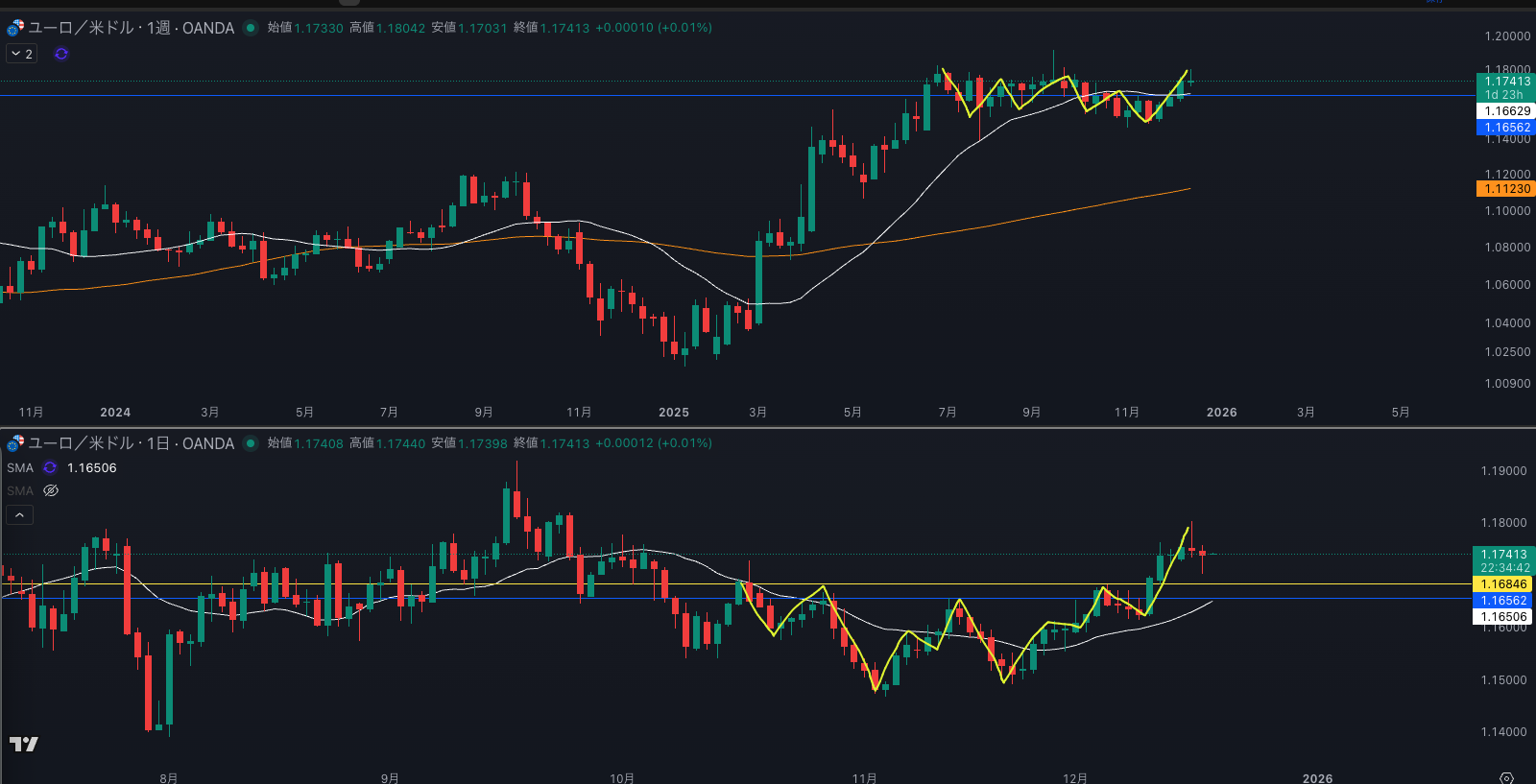Screen dimensions: 1536x784
Task: Click the purple refresh icon in weekly chart legend
Action: (61, 54)
